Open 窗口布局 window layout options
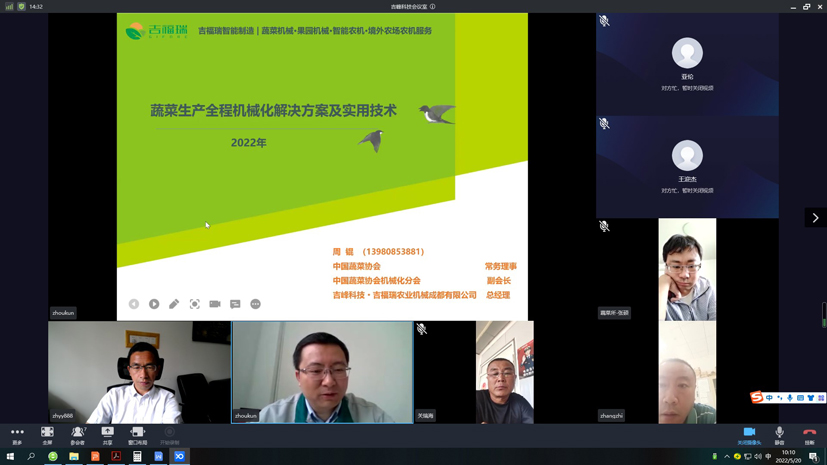827x465 pixels. point(138,435)
